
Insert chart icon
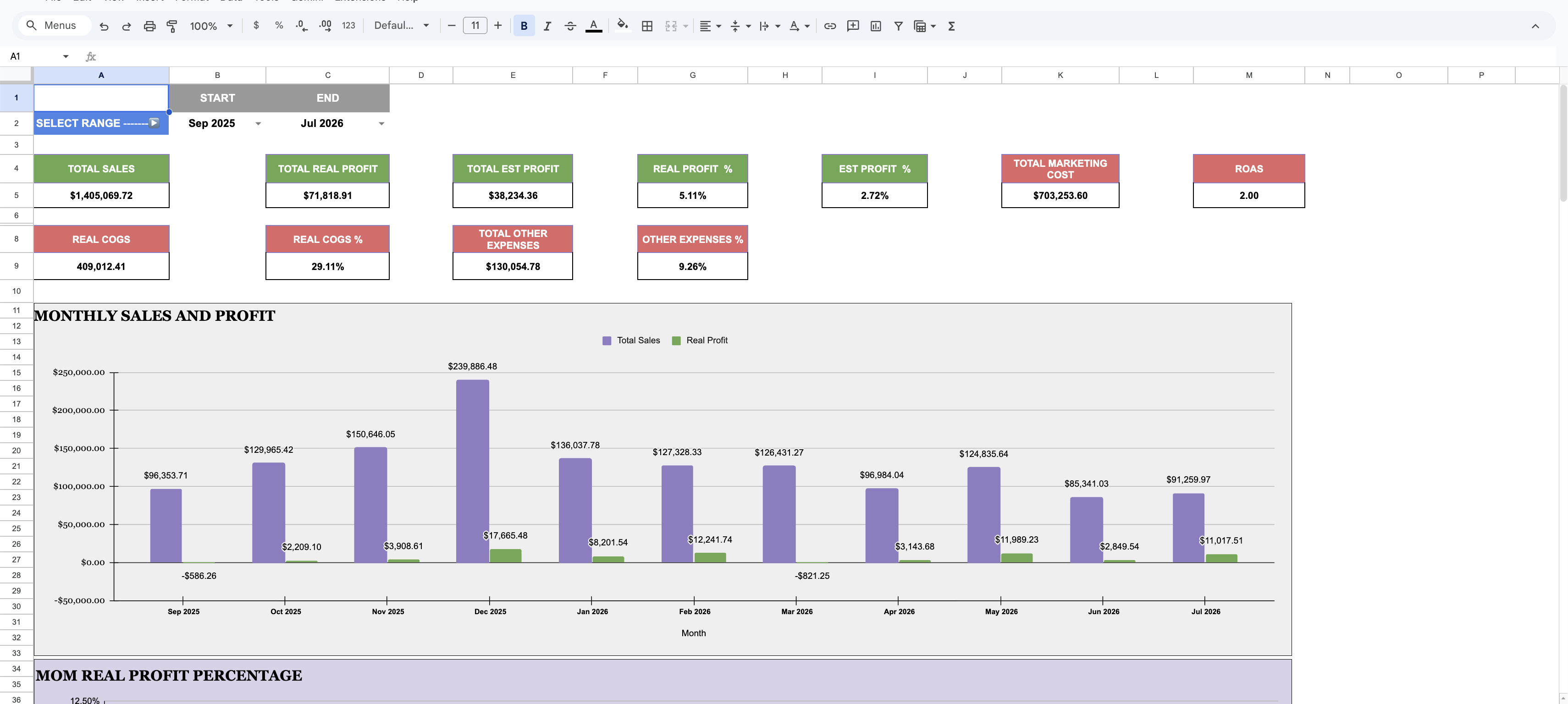pyautogui.click(x=875, y=26)
